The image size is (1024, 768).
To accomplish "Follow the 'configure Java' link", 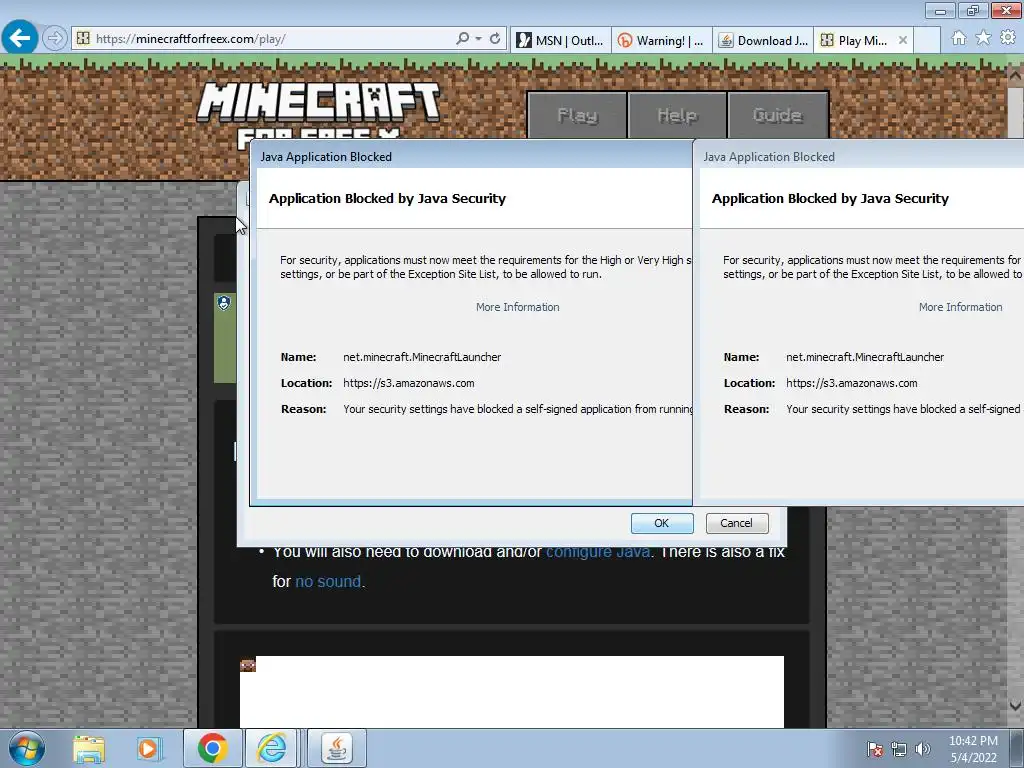I will tap(598, 552).
